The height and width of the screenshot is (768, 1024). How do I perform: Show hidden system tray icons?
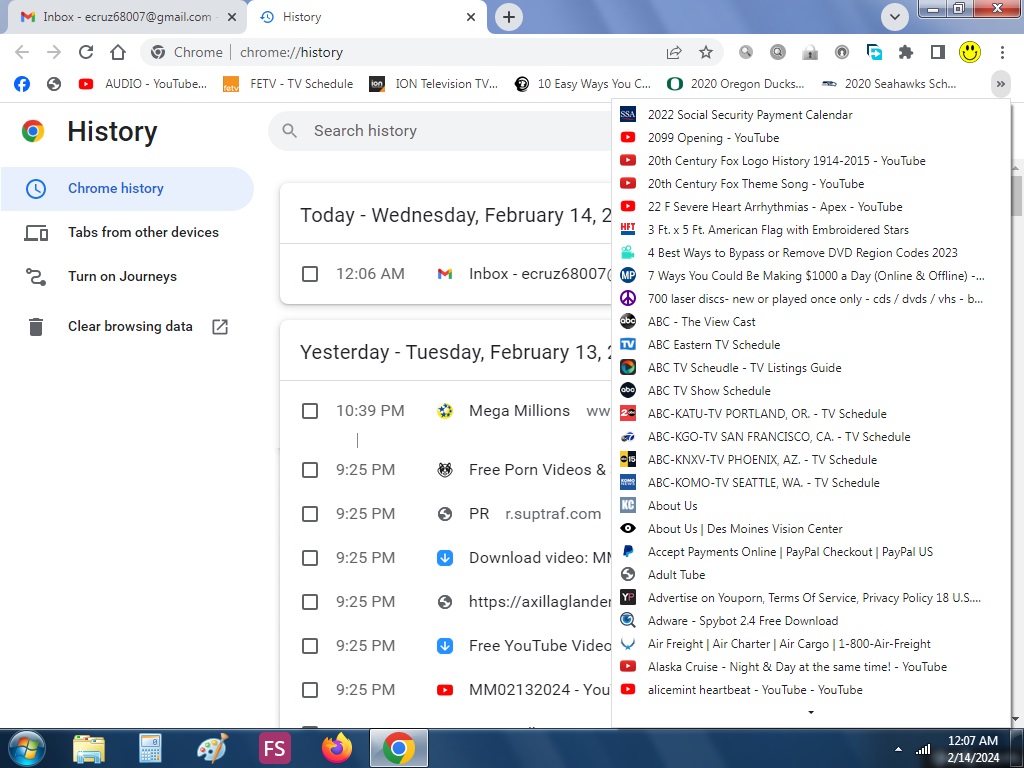[899, 749]
